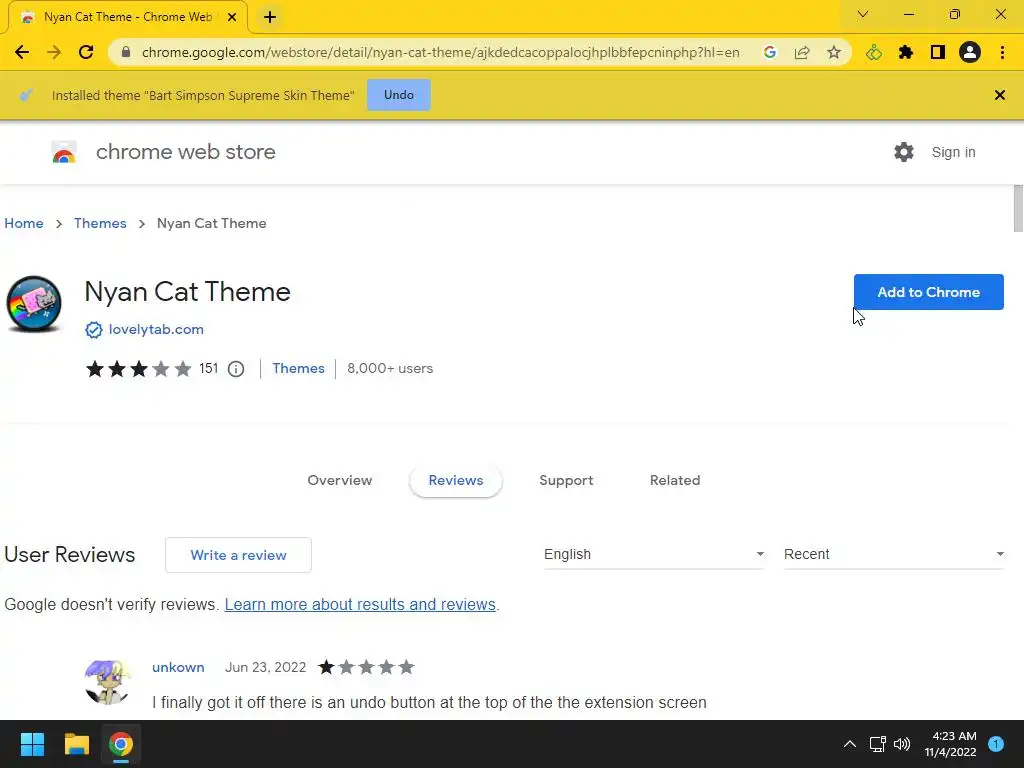Click the Chrome Web Store logo
The image size is (1024, 768).
[64, 152]
